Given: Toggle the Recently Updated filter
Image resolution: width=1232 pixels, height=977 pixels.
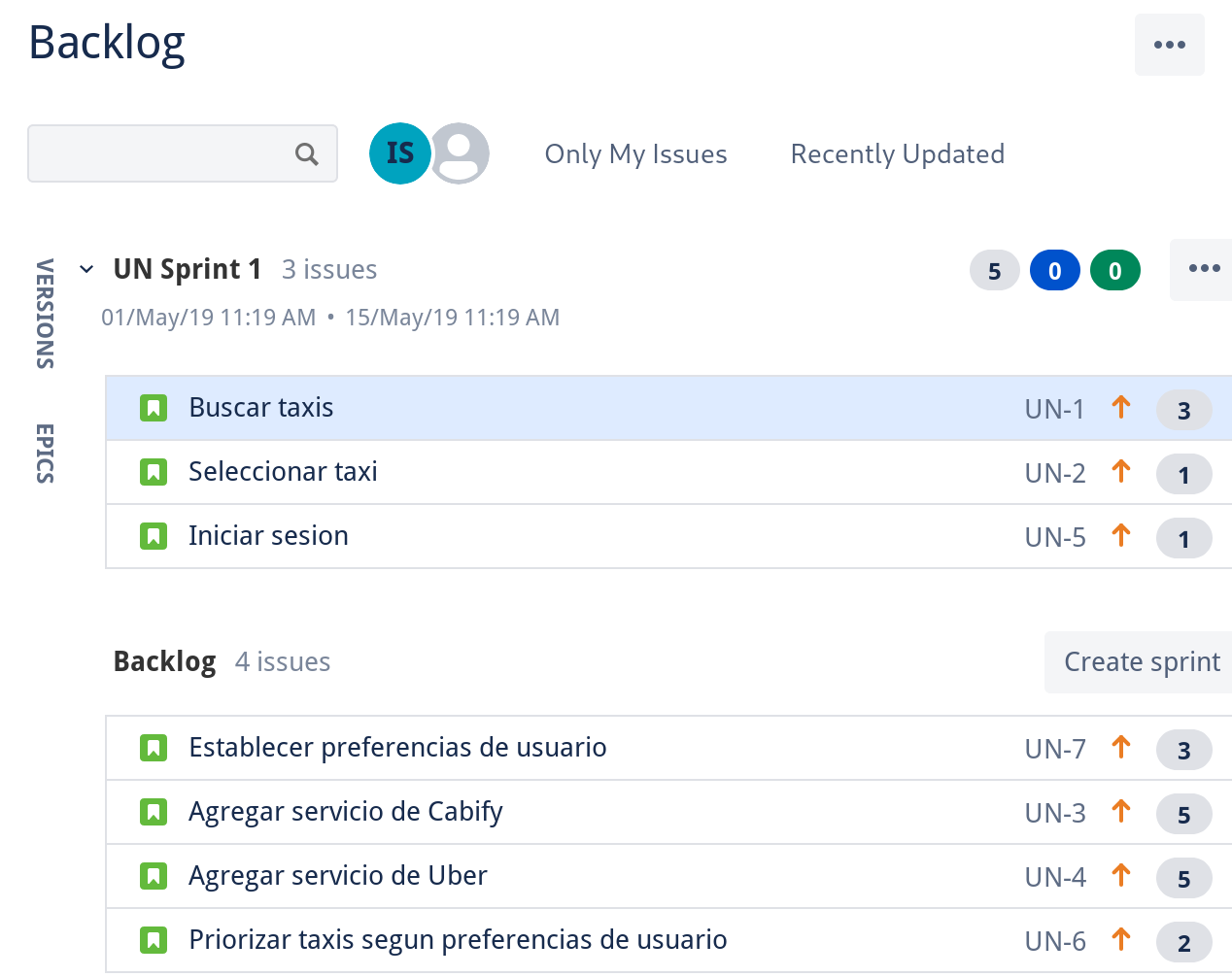Looking at the screenshot, I should pos(897,154).
